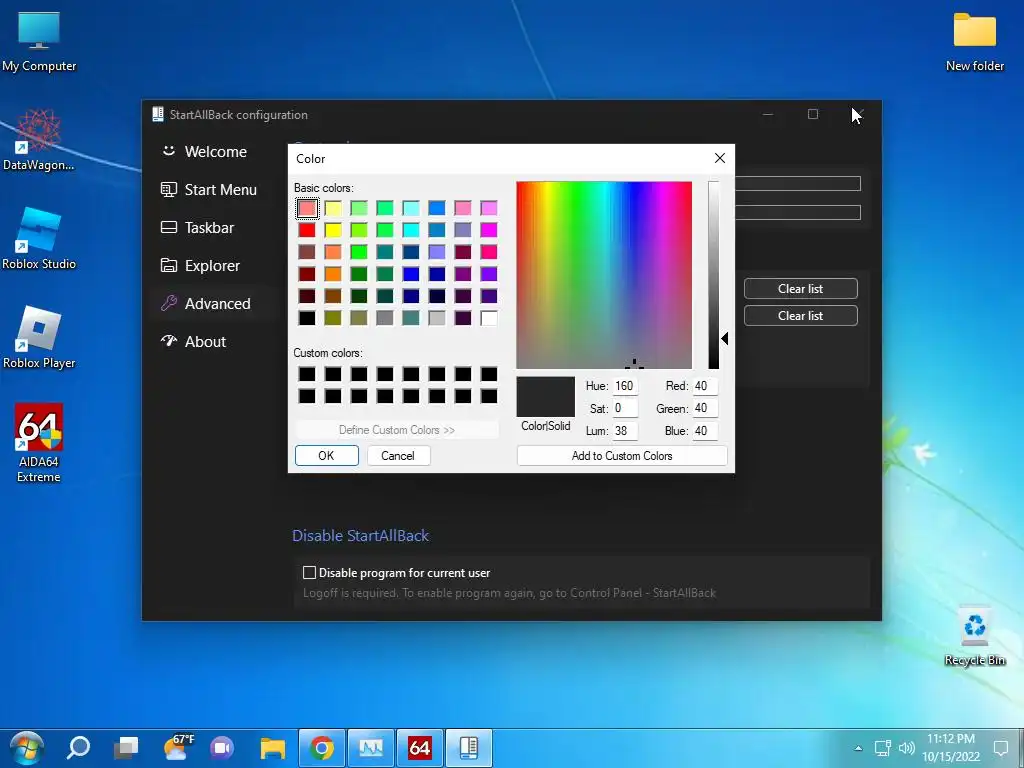Select the magenta basic color swatch
Viewport: 1024px width, 768px height.
coord(488,230)
